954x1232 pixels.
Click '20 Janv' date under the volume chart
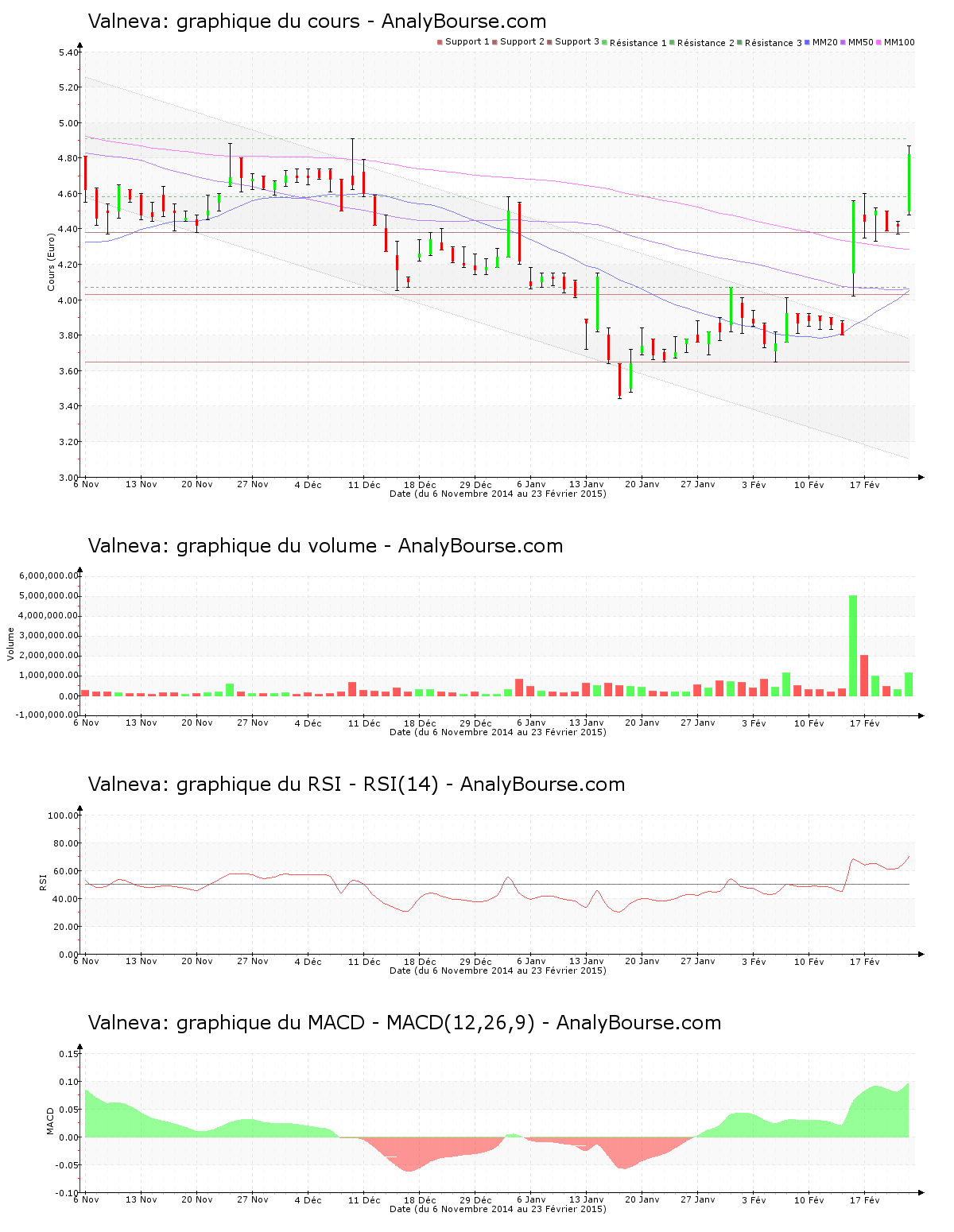tap(642, 723)
